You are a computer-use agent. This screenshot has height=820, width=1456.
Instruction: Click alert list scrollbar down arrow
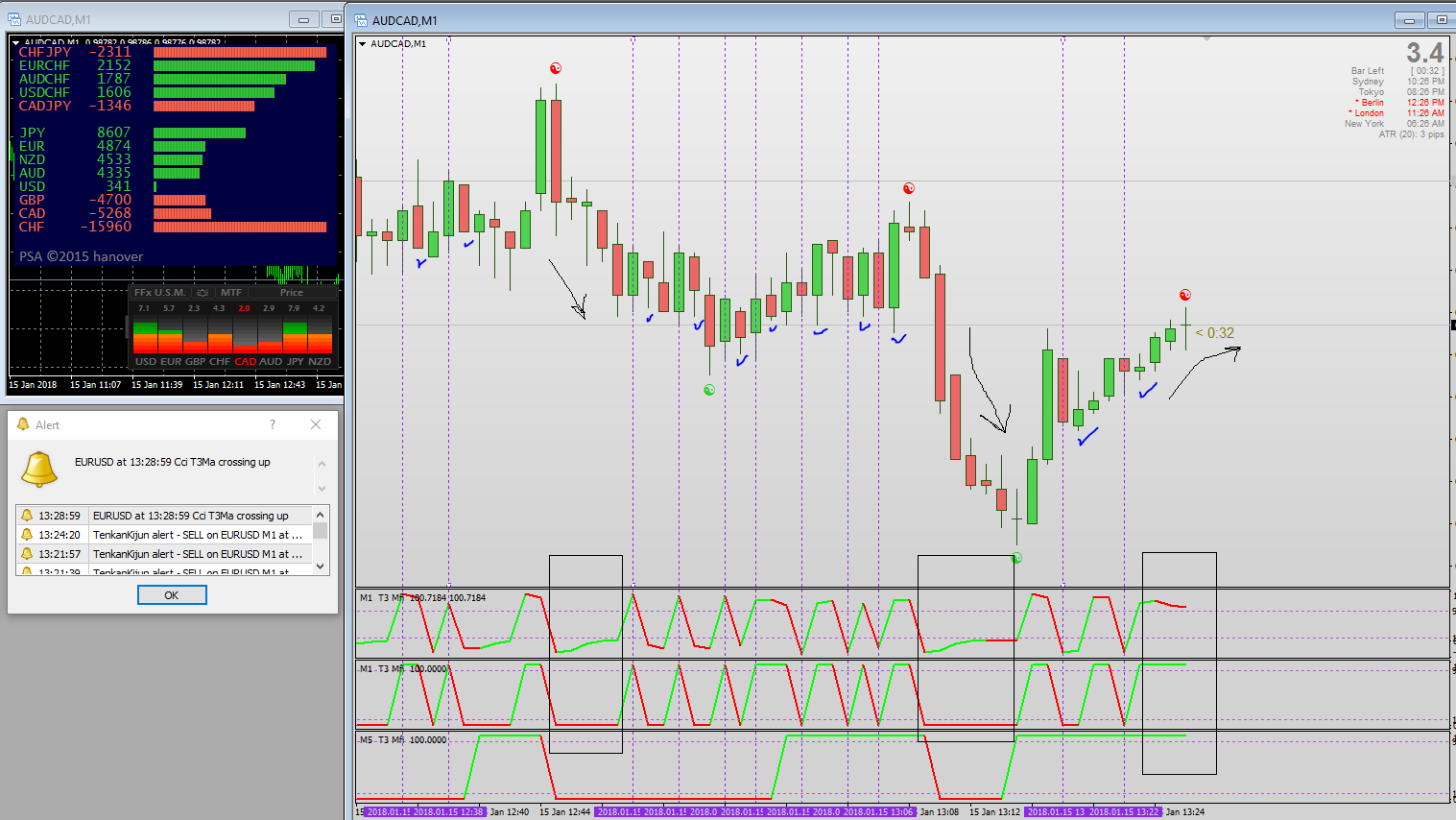point(321,567)
